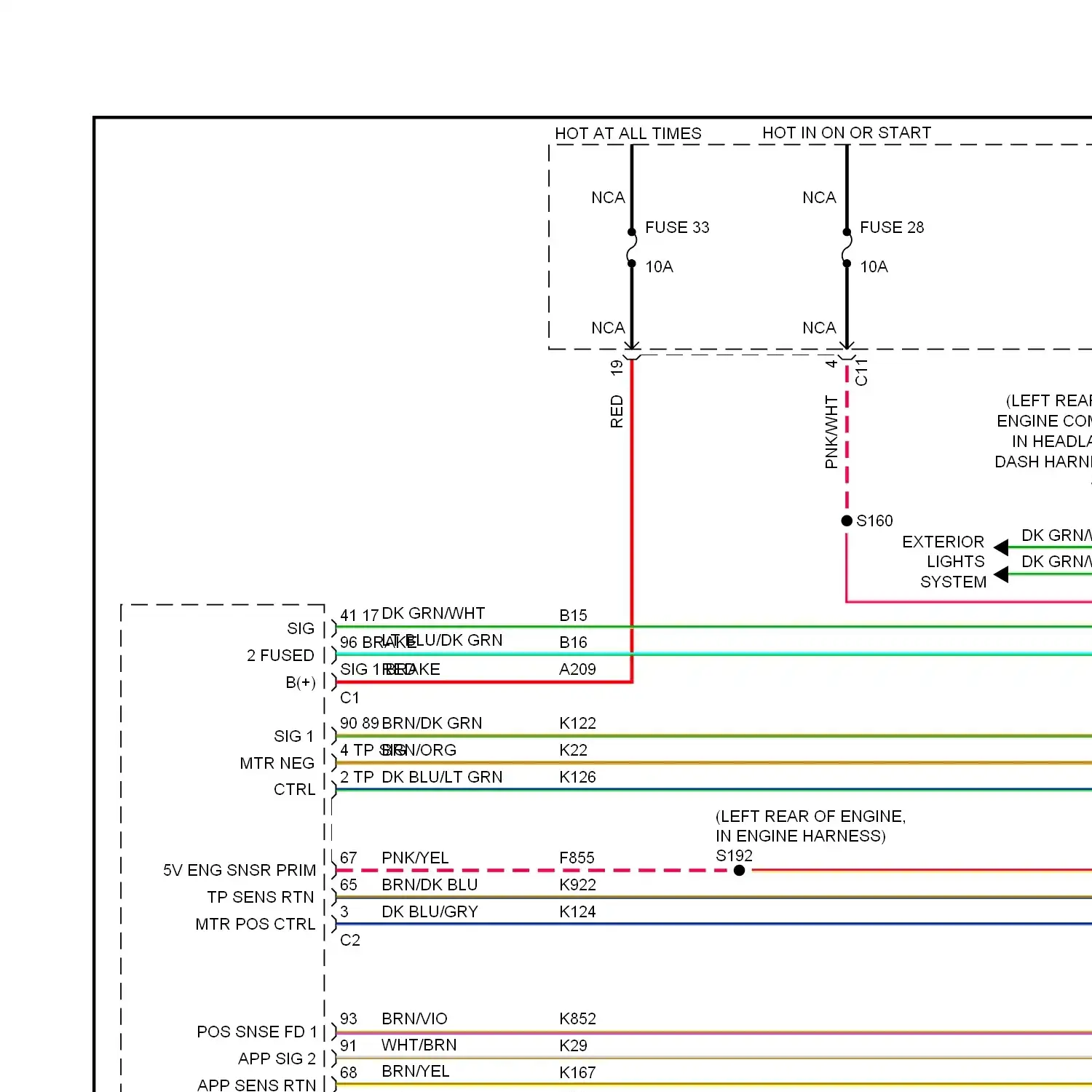Viewport: 1092px width, 1092px height.
Task: Click circuit code K122
Action: pyautogui.click(x=577, y=723)
